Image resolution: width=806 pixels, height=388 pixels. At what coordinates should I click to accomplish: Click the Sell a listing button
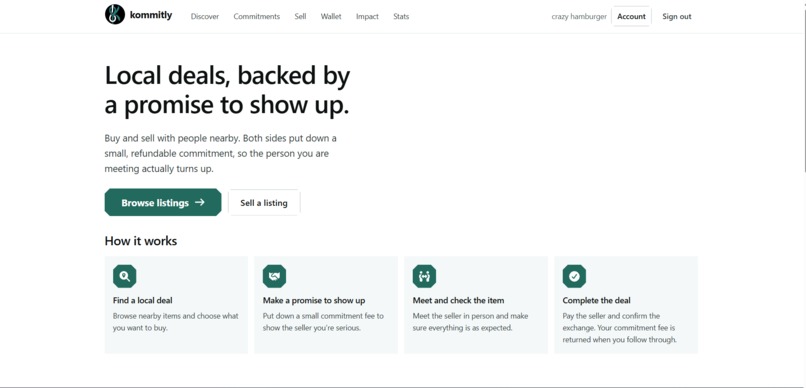[264, 202]
